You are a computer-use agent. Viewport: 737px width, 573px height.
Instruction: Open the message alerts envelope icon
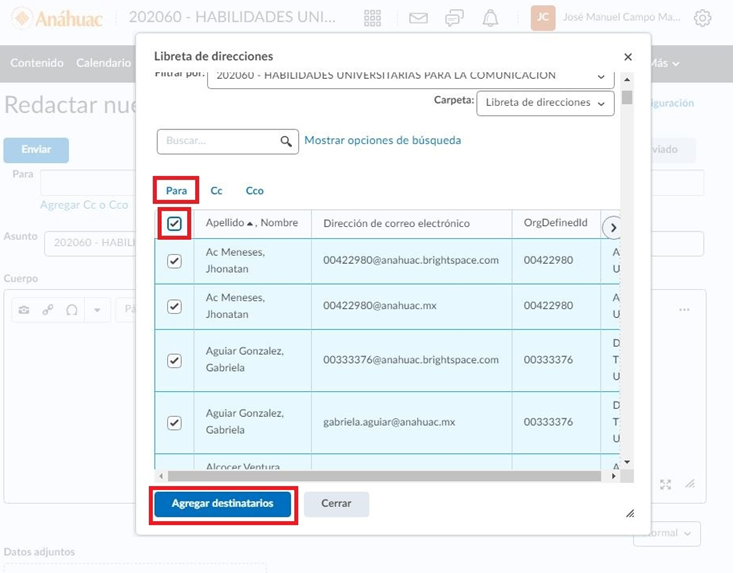(x=418, y=18)
